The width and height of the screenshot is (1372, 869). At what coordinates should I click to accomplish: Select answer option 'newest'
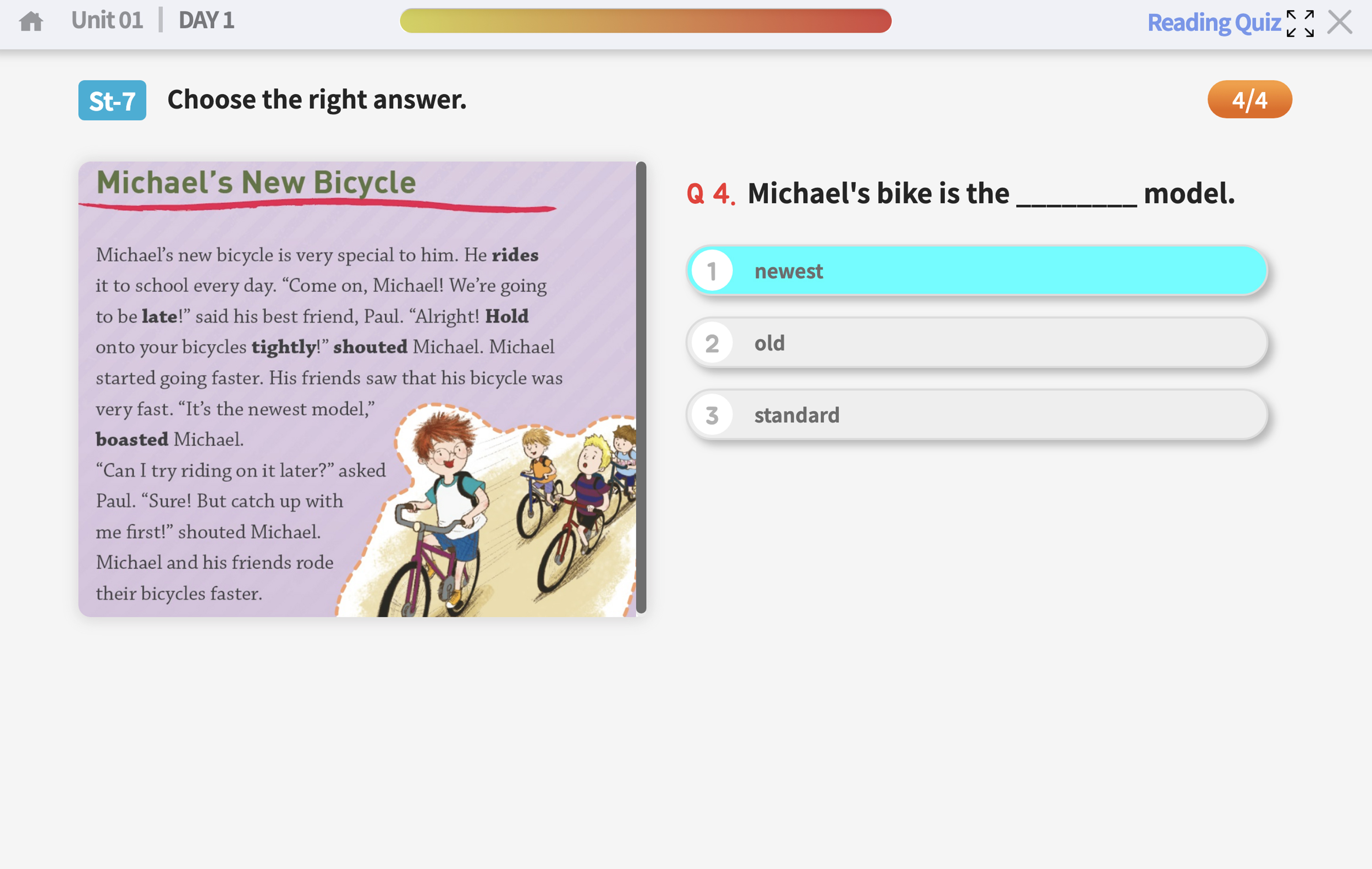[977, 271]
